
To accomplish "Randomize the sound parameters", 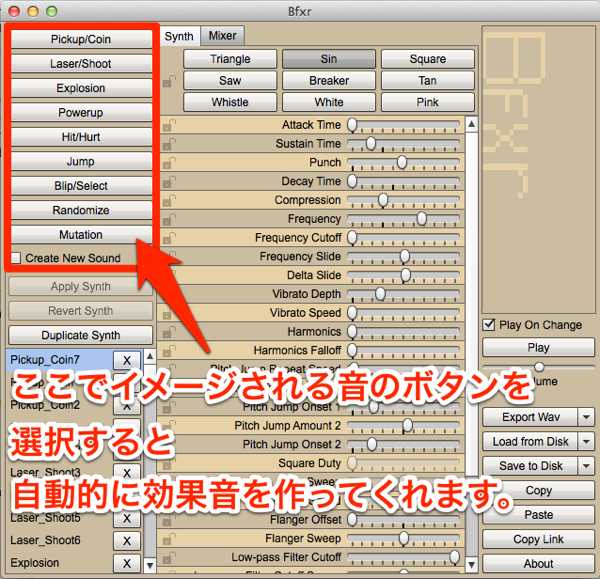I will (81, 210).
